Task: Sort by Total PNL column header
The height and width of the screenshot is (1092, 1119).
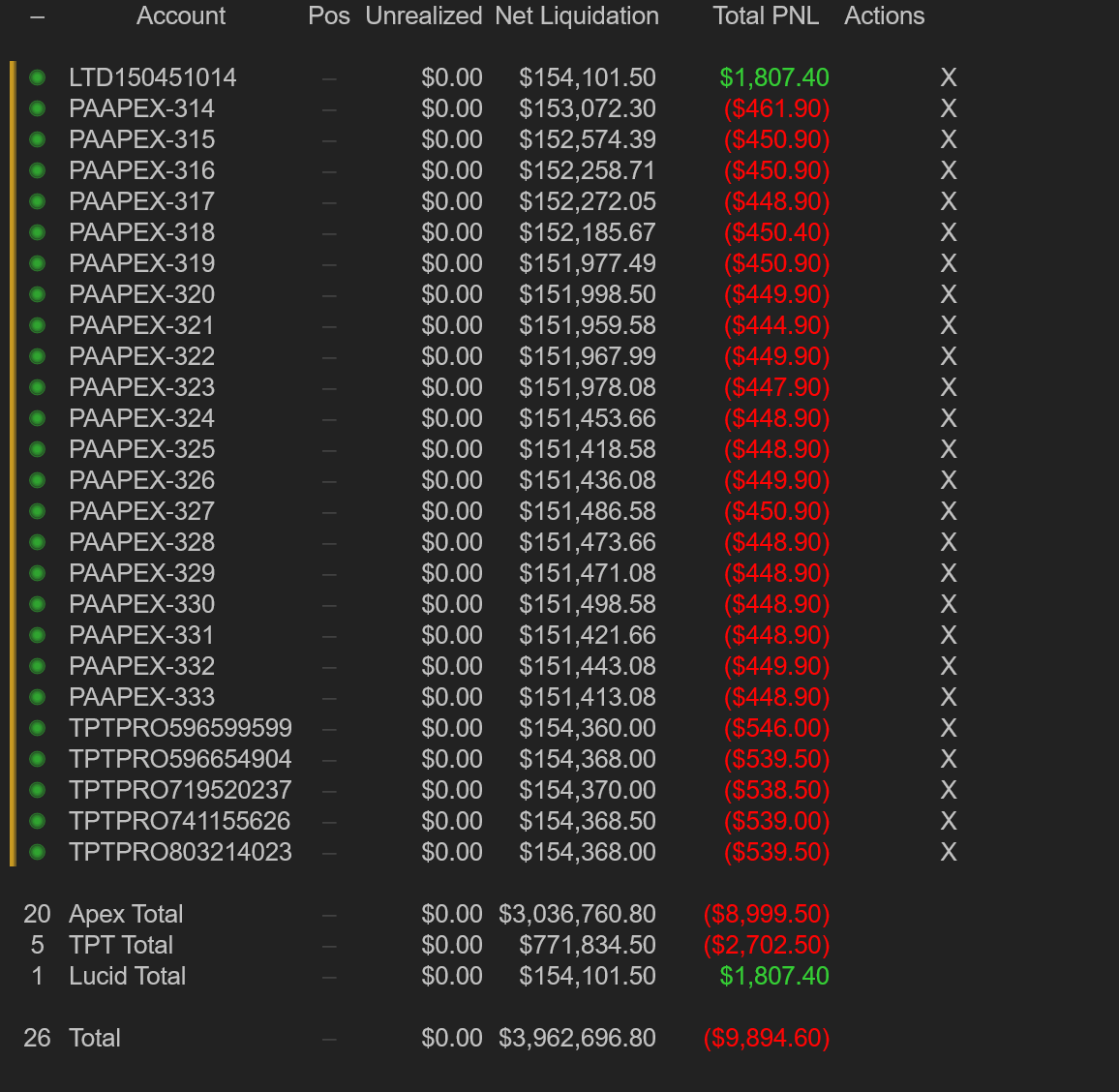Action: coord(766,15)
